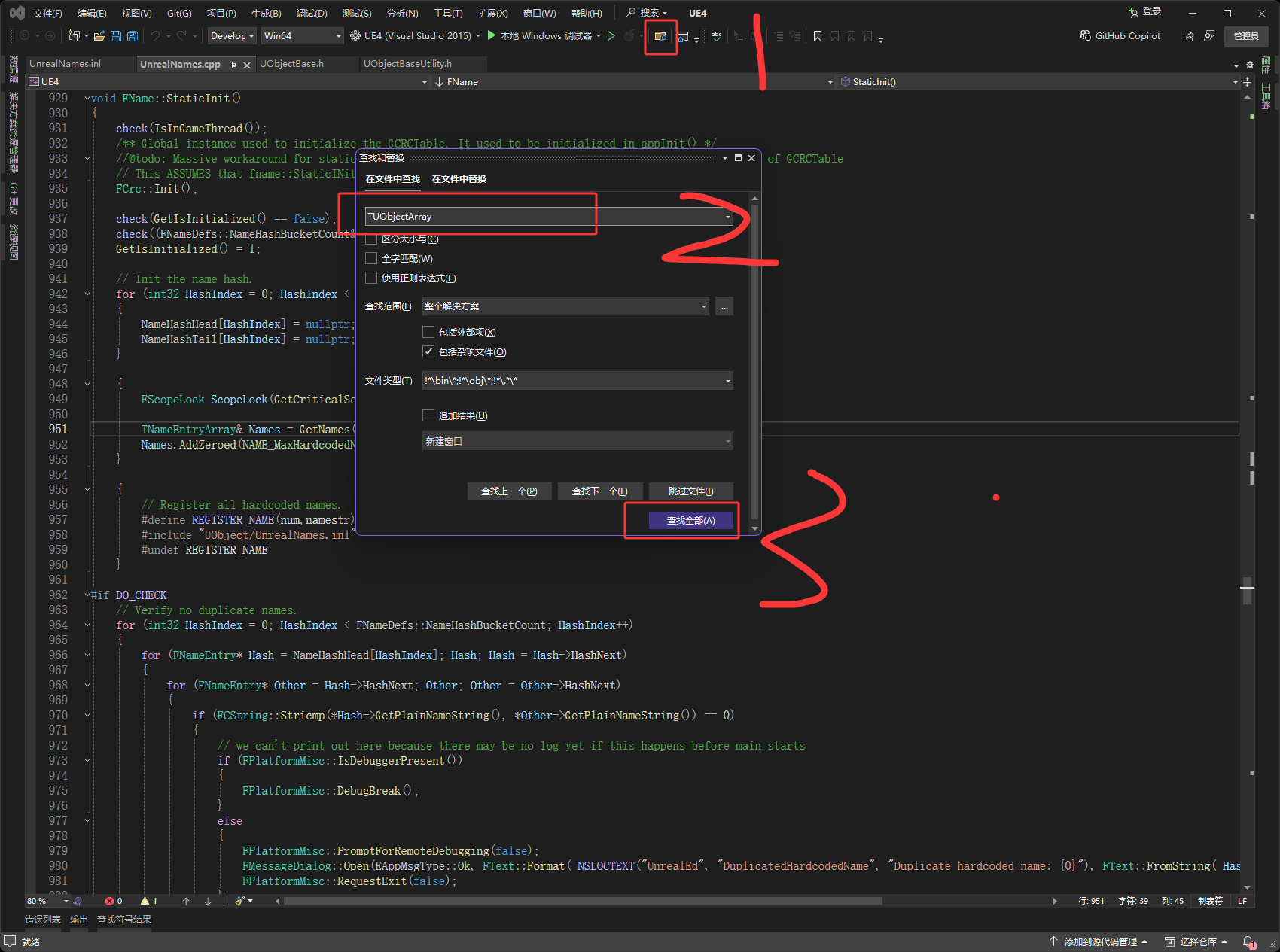This screenshot has height=952, width=1280.
Task: Click the Find Previous button
Action: [x=509, y=491]
